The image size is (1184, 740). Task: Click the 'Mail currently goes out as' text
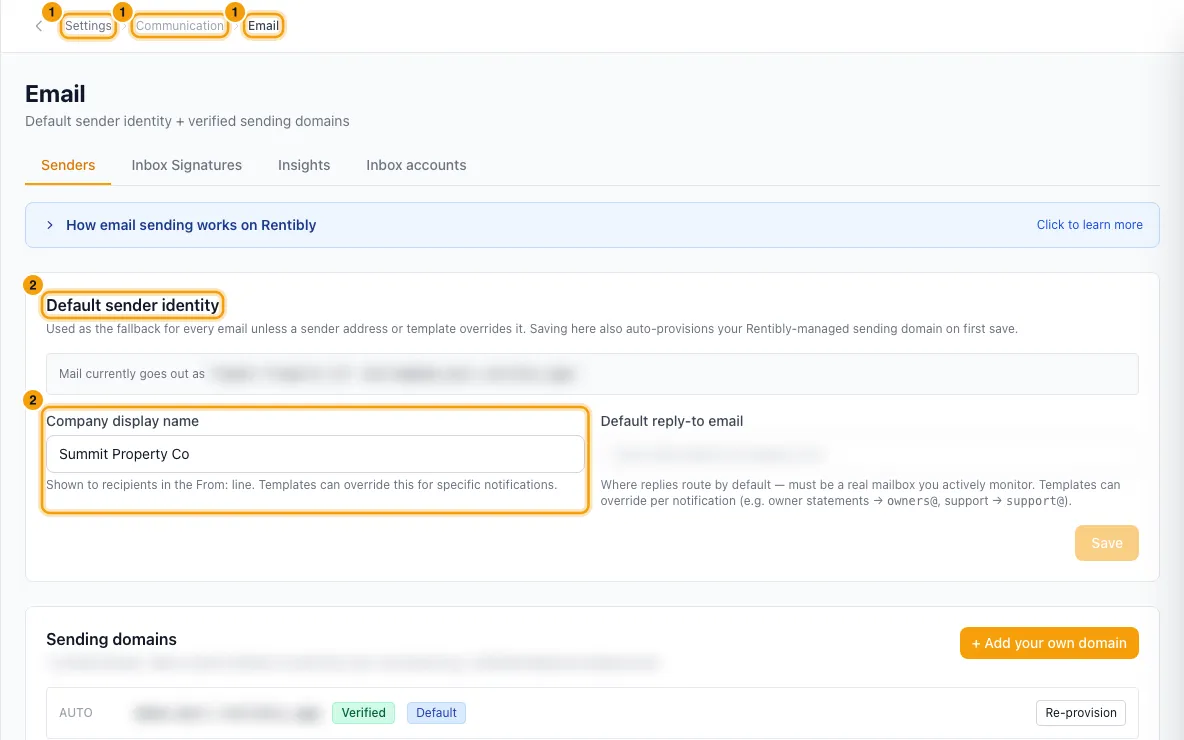point(132,374)
